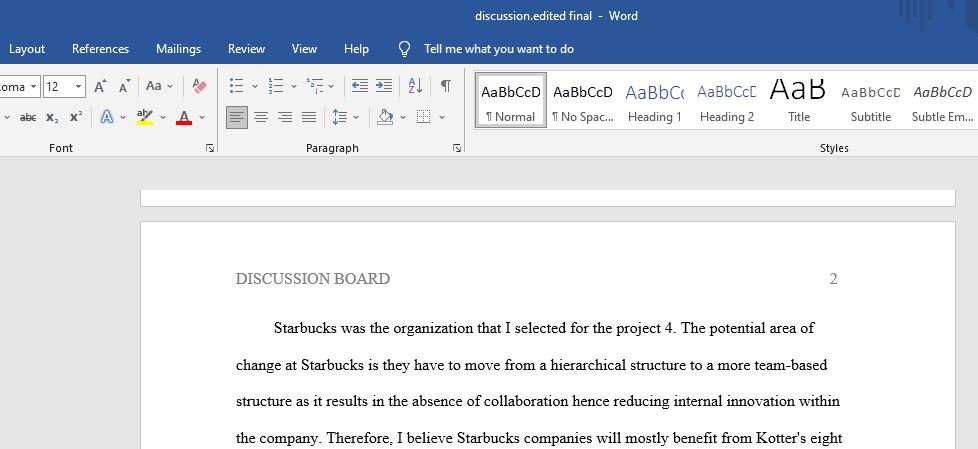Screen dimensions: 978x449
Task: Apply red font color
Action: point(184,117)
